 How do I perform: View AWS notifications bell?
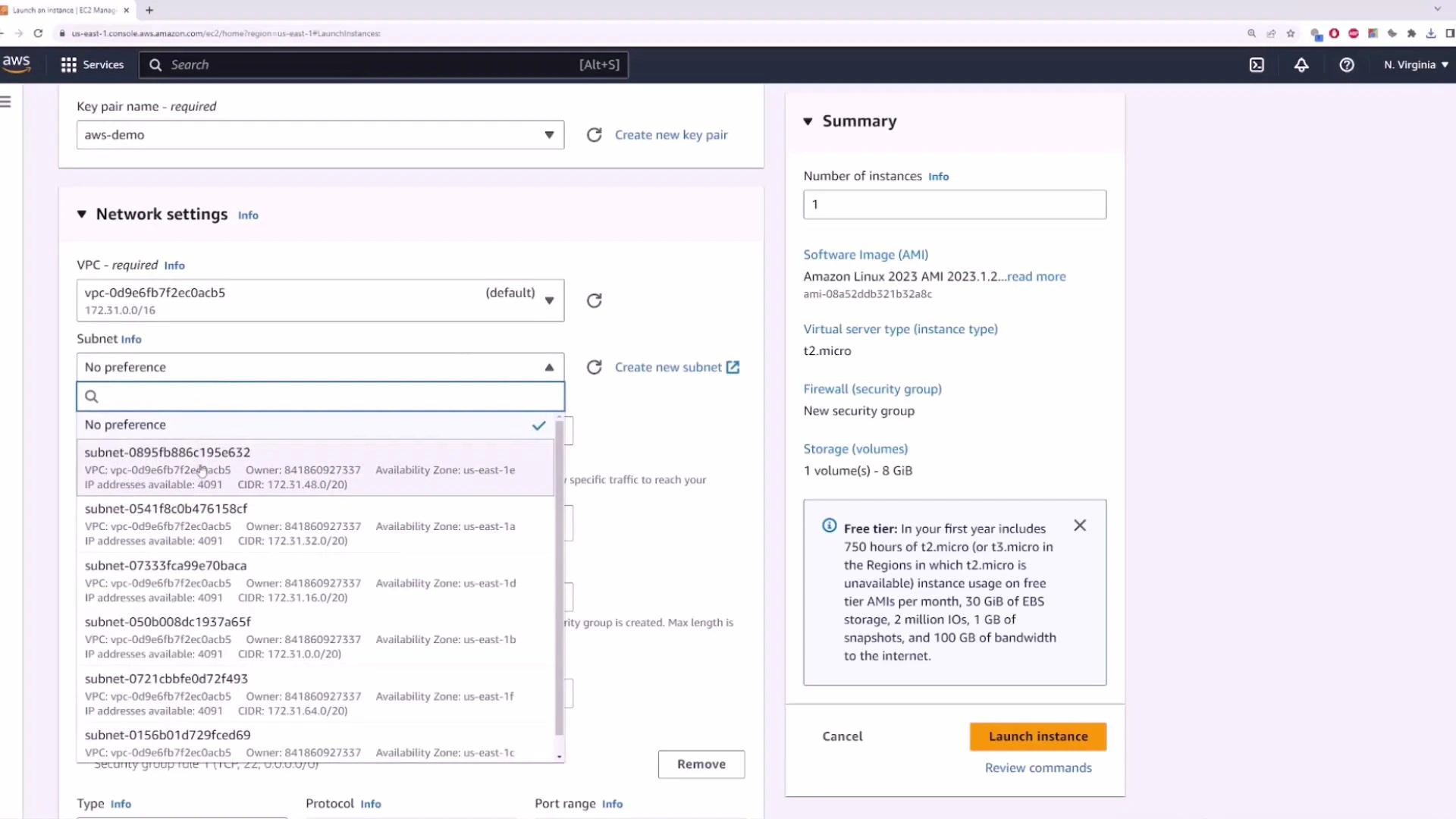[1301, 65]
